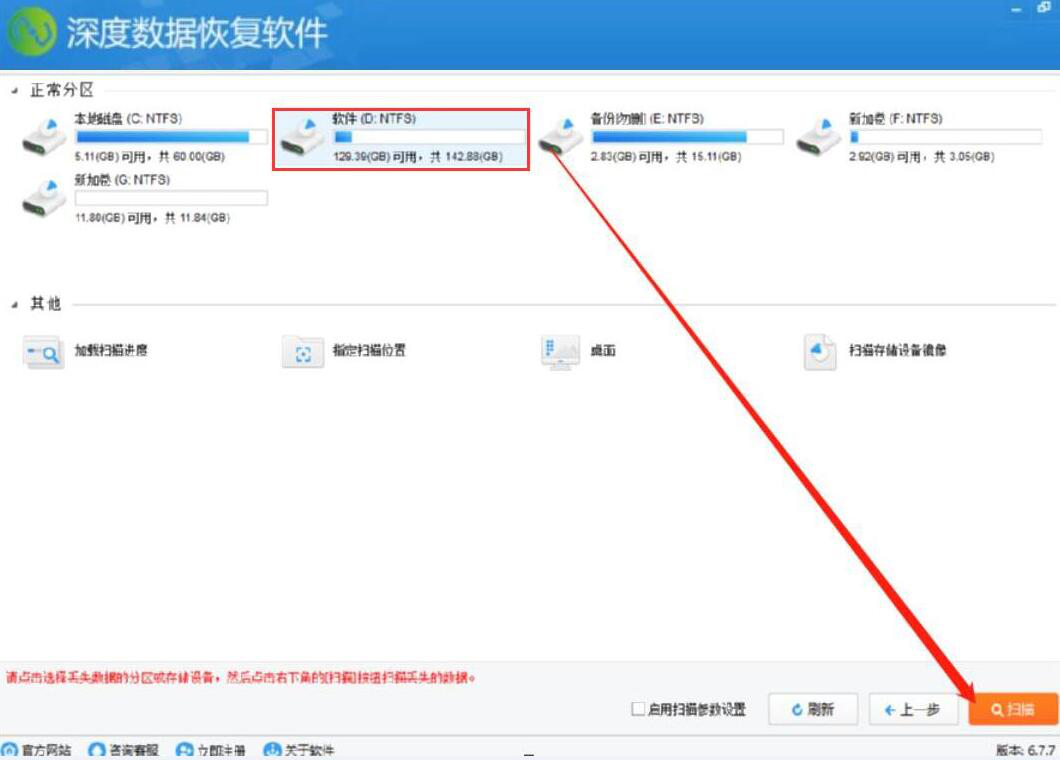Click the E: drive usage bar

(x=687, y=137)
